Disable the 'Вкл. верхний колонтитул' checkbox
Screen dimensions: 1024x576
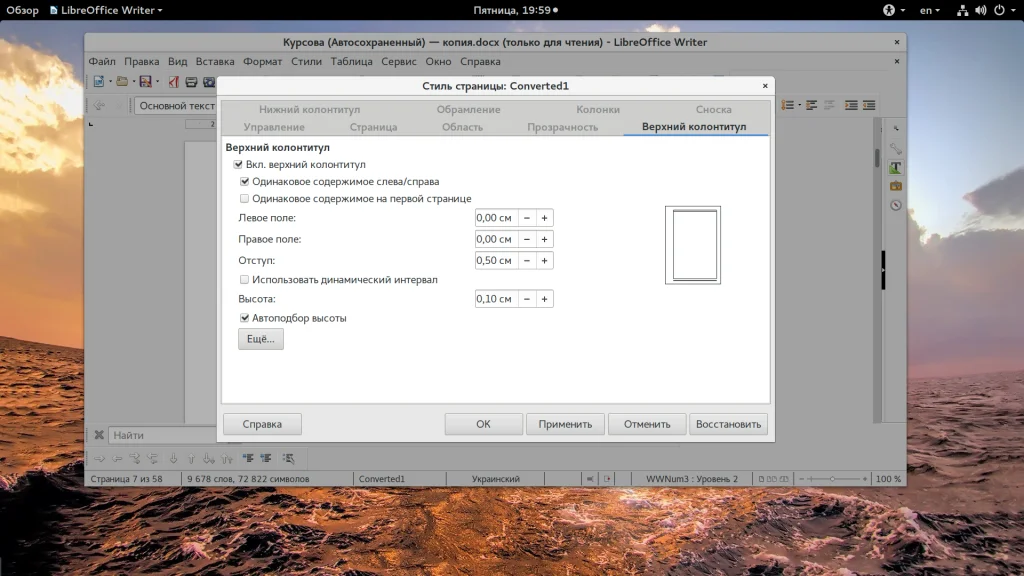(238, 164)
